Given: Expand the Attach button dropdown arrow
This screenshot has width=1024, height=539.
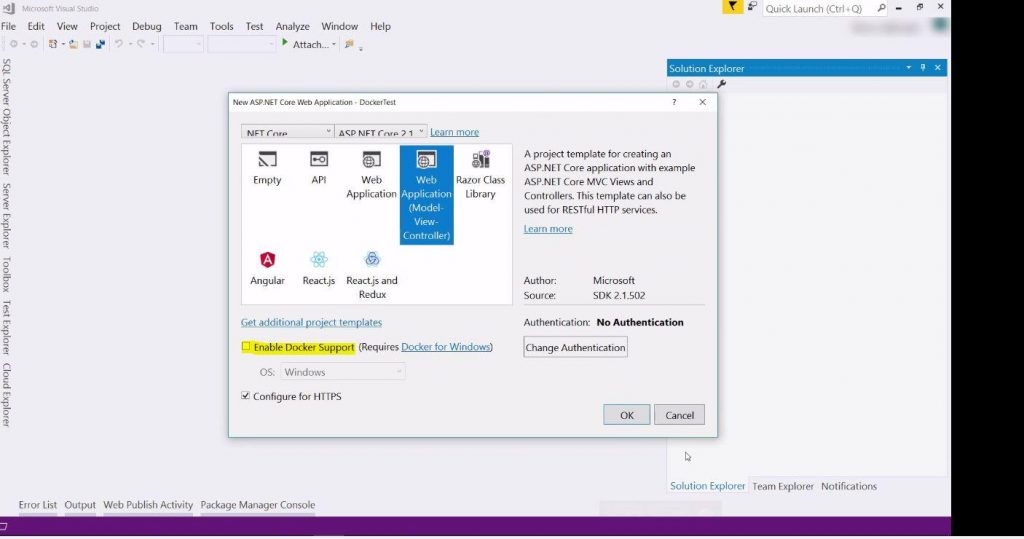Looking at the screenshot, I should (334, 44).
